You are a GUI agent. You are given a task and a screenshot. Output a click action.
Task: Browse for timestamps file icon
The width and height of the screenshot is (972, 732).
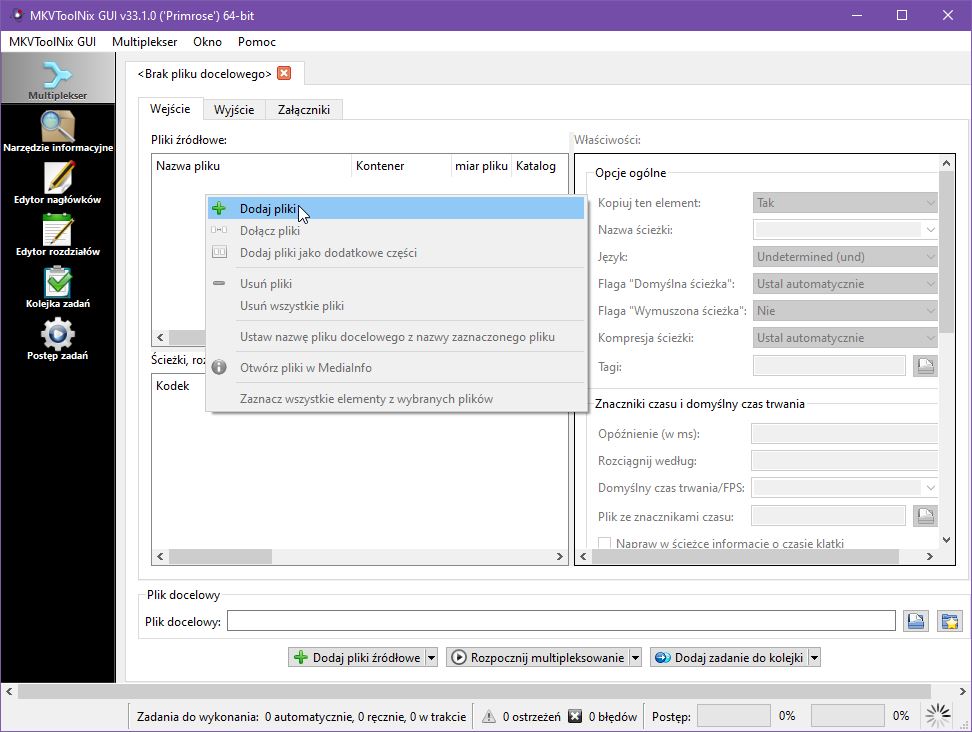(925, 516)
